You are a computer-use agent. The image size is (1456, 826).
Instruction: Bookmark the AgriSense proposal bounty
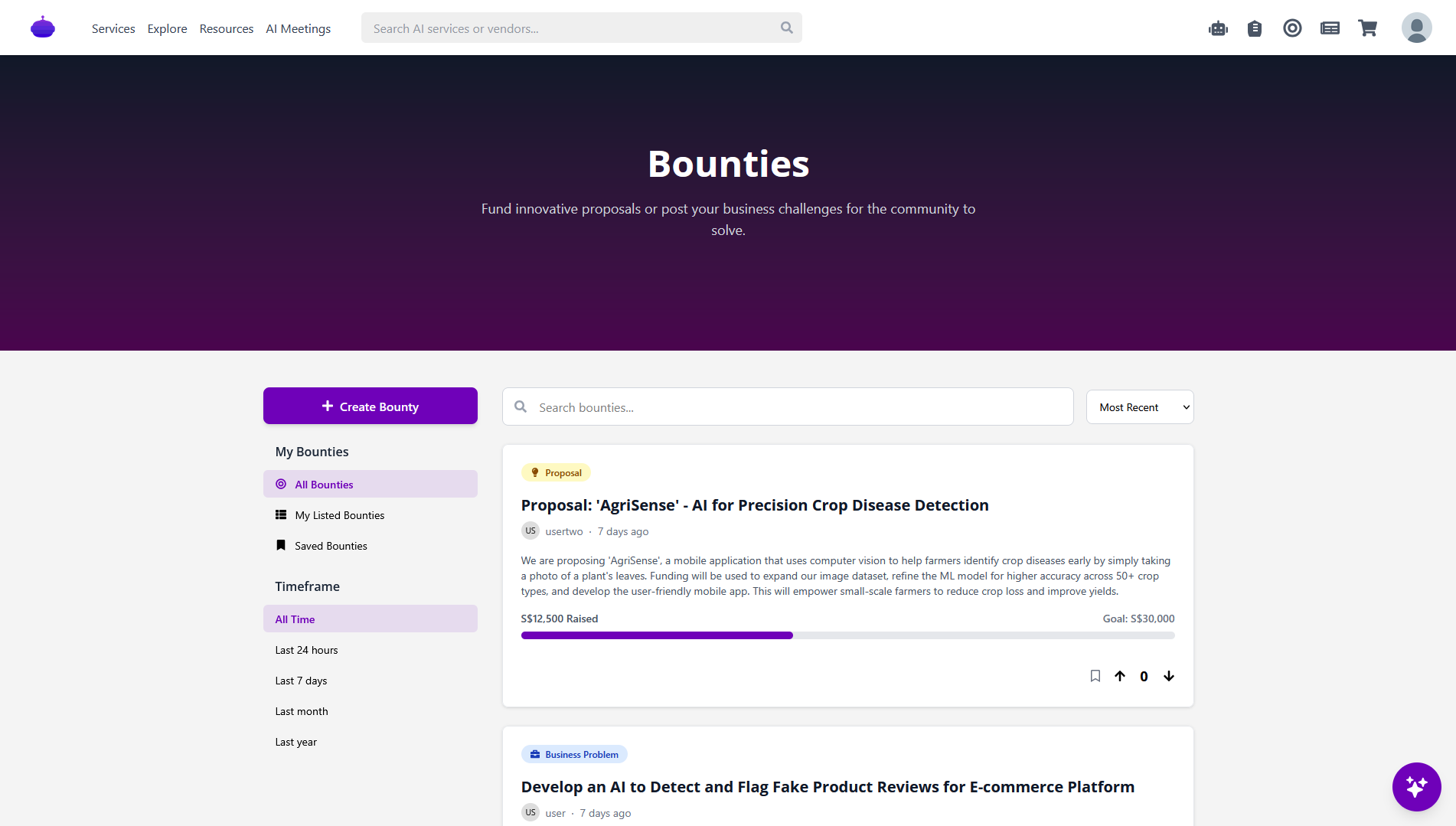[1095, 676]
